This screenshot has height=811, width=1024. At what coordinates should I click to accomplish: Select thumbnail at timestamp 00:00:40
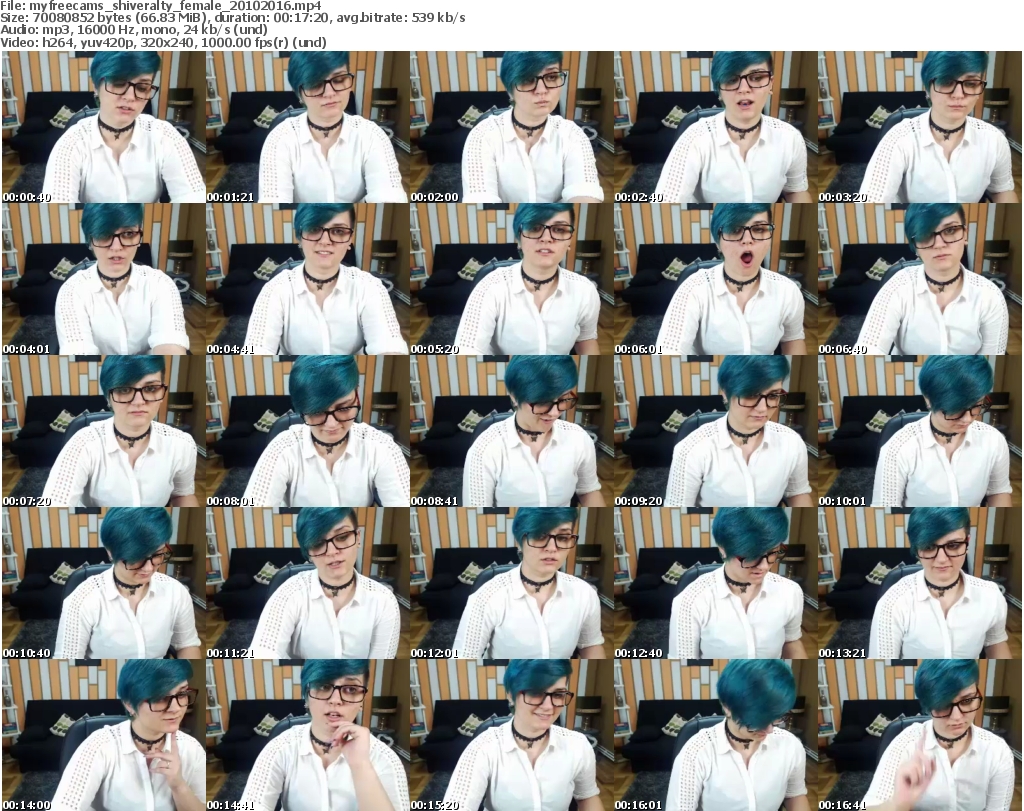click(104, 127)
